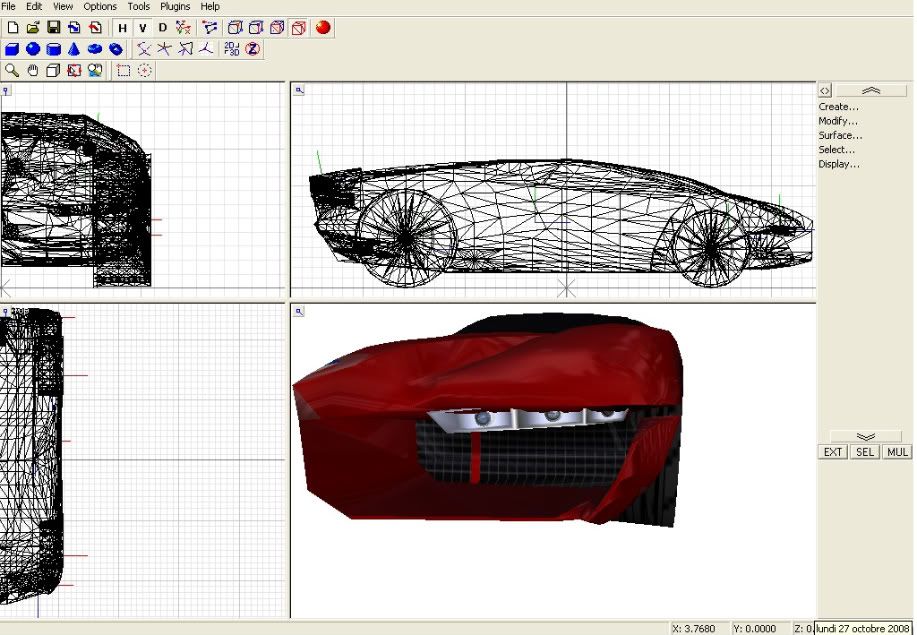This screenshot has width=917, height=635.
Task: Pick the blue torus primitive icon
Action: click(95, 49)
